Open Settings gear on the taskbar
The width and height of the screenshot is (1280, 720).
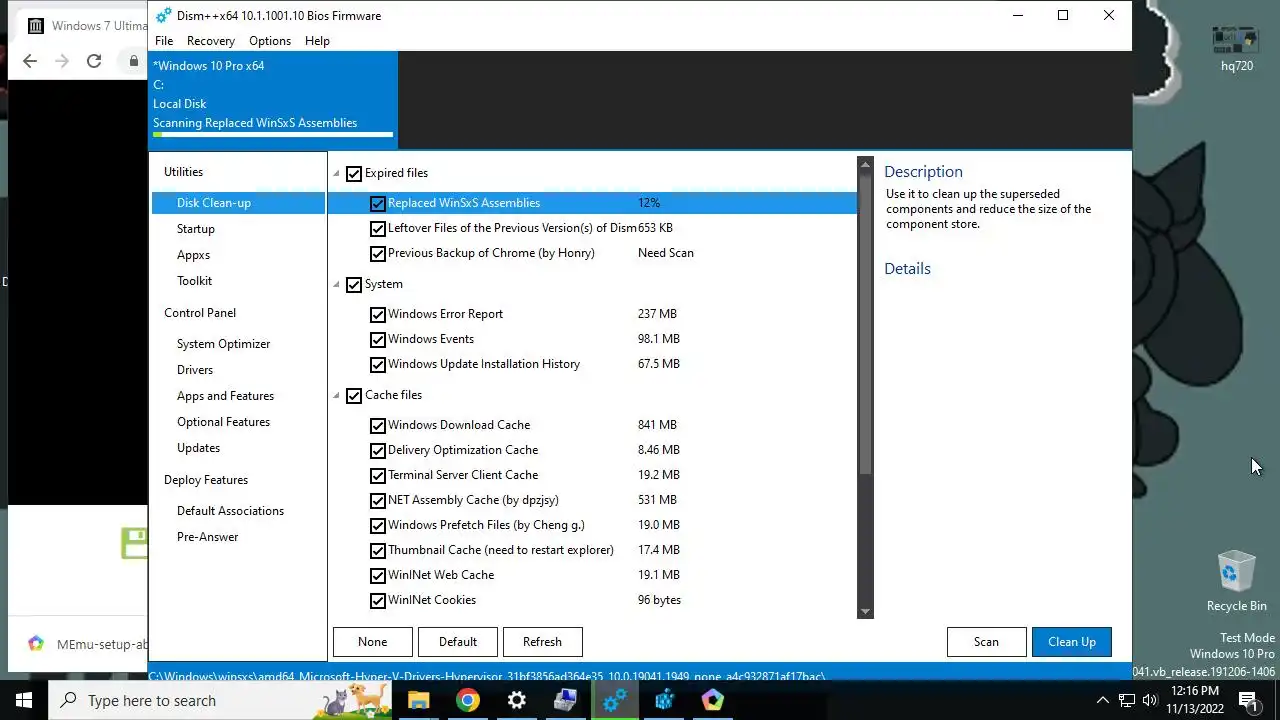516,700
